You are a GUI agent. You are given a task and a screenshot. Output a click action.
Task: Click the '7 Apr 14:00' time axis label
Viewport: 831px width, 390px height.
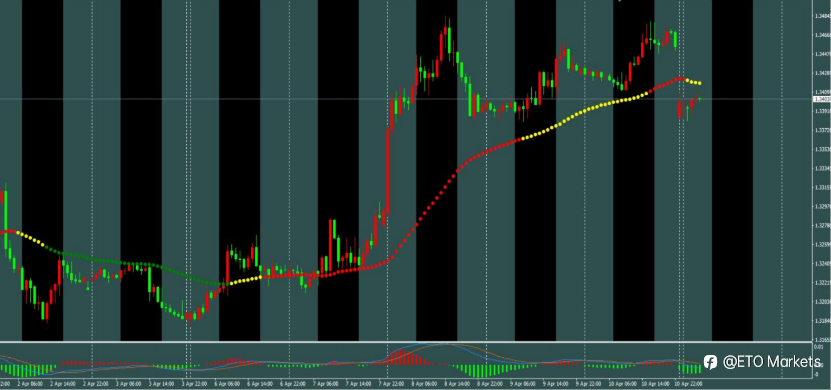[x=358, y=384]
